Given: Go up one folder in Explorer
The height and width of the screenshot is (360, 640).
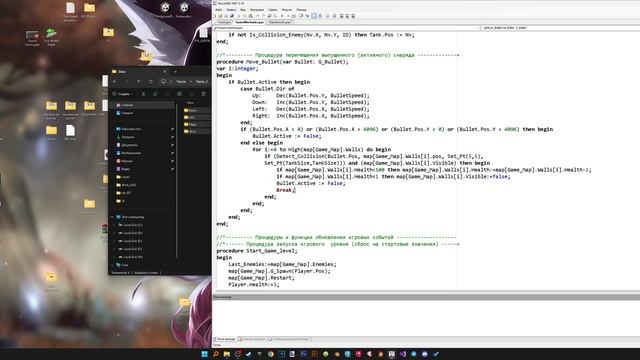Looking at the screenshot, I should [138, 82].
